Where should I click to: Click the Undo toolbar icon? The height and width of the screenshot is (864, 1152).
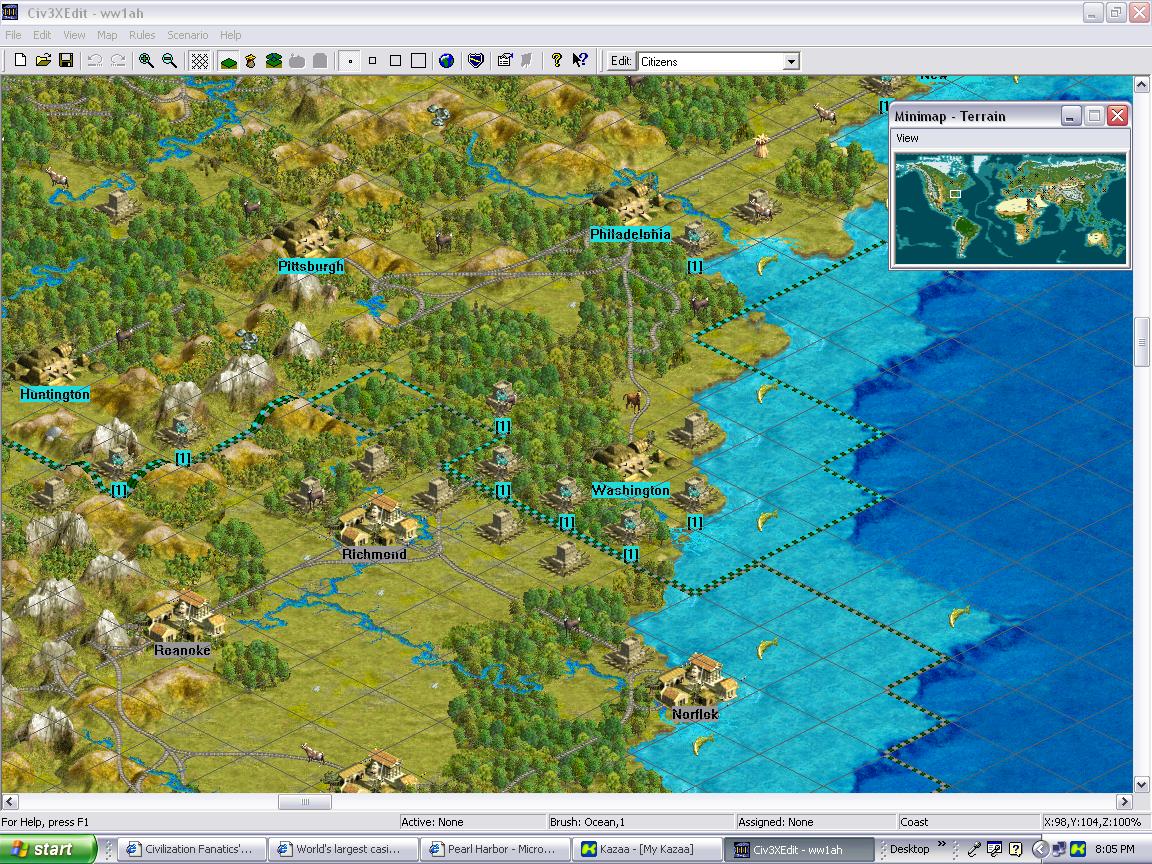coord(95,61)
